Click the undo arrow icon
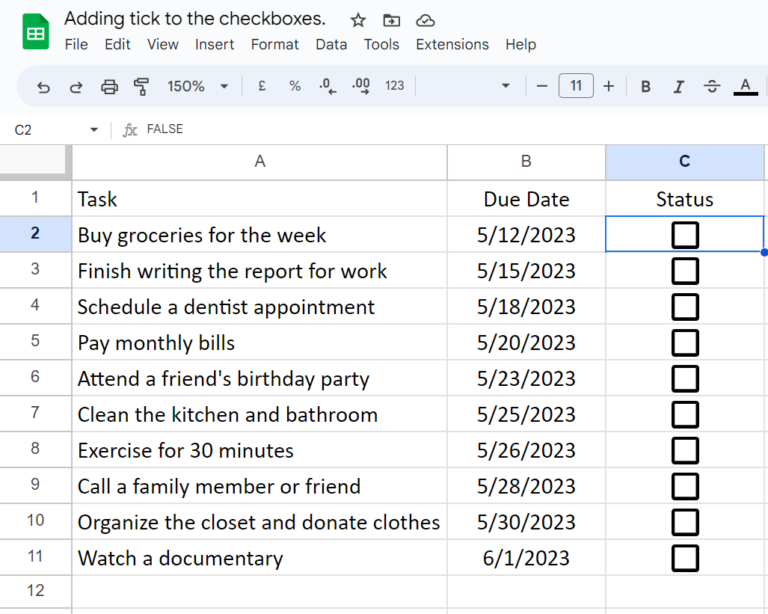Image resolution: width=768 pixels, height=614 pixels. (x=43, y=87)
